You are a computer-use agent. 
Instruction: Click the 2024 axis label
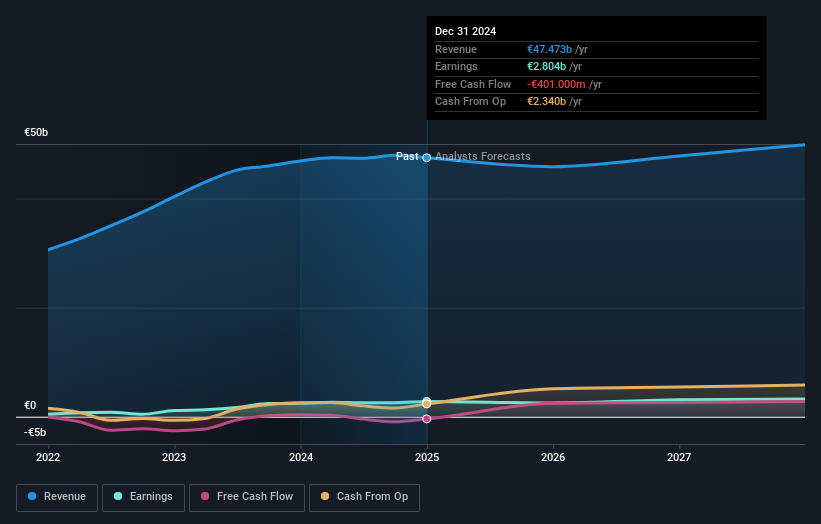[x=301, y=458]
